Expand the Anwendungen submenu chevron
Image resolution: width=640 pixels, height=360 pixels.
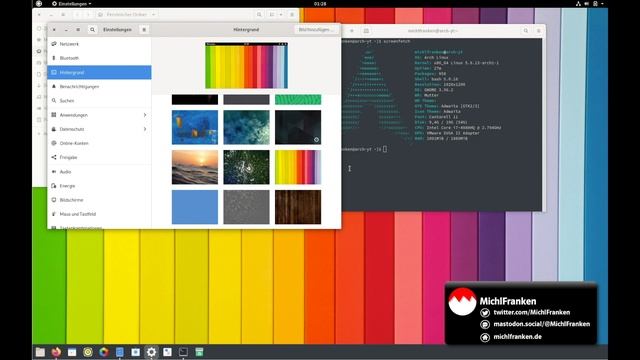(x=145, y=115)
